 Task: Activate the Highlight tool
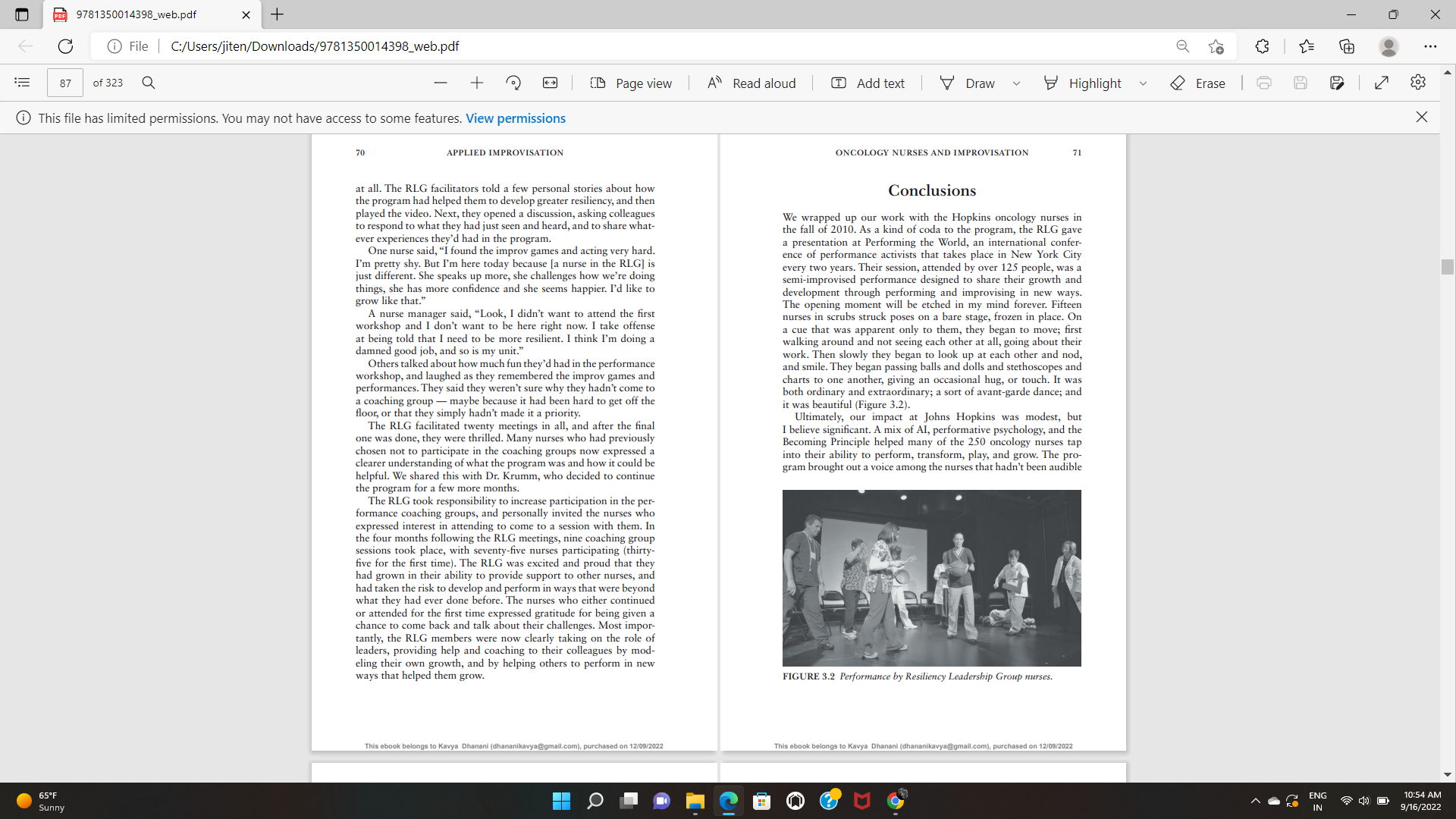pos(1082,83)
